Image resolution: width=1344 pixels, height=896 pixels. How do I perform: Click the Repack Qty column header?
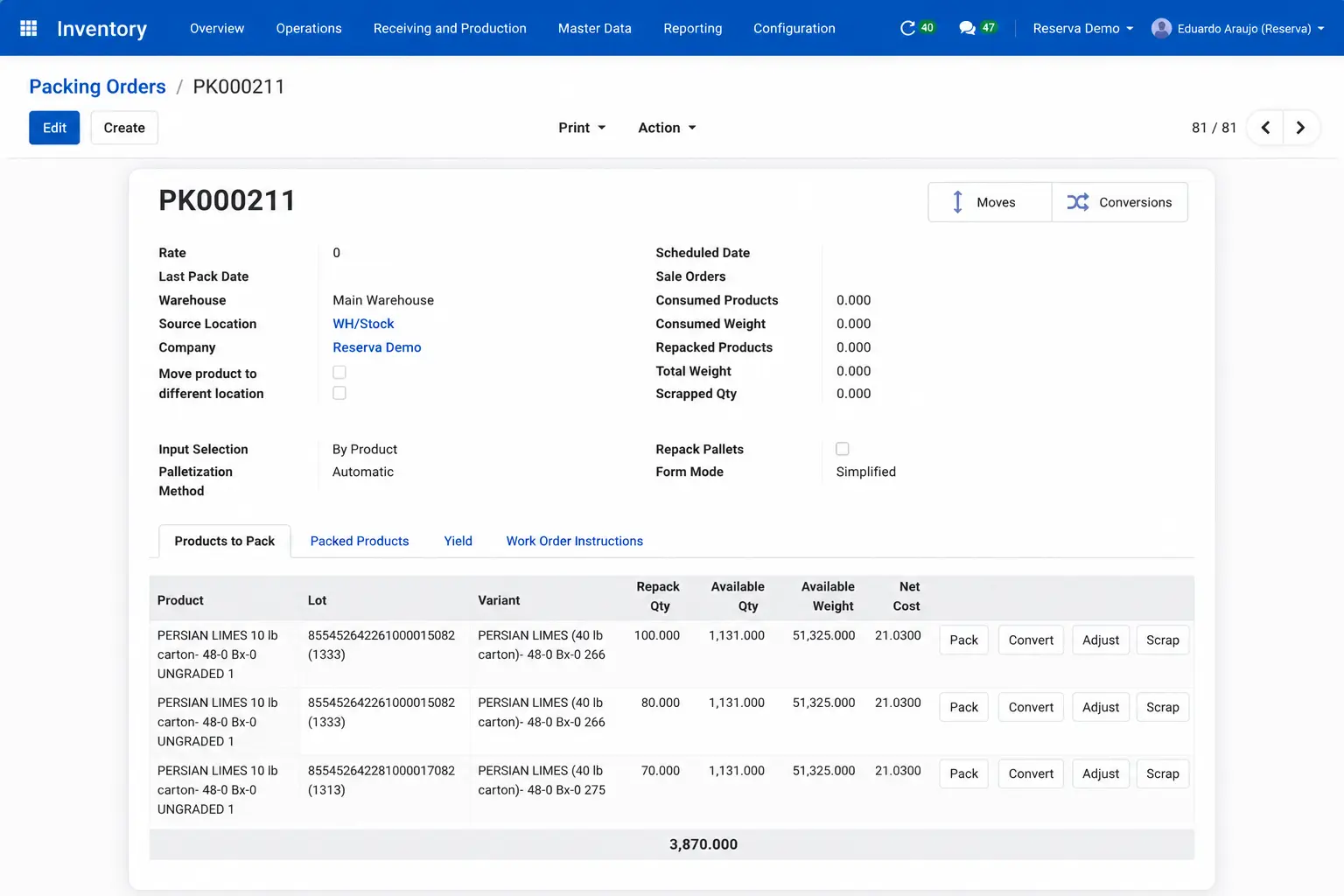(x=658, y=596)
